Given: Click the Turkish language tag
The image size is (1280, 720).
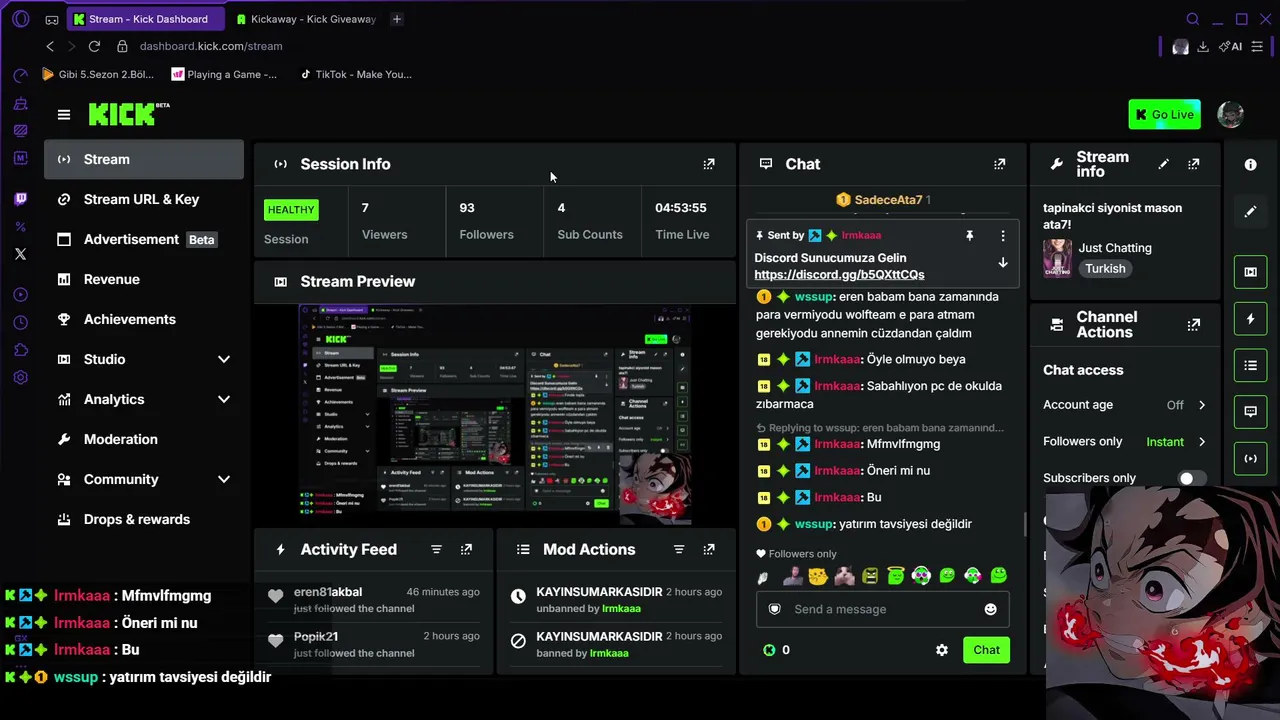Looking at the screenshot, I should (x=1105, y=268).
